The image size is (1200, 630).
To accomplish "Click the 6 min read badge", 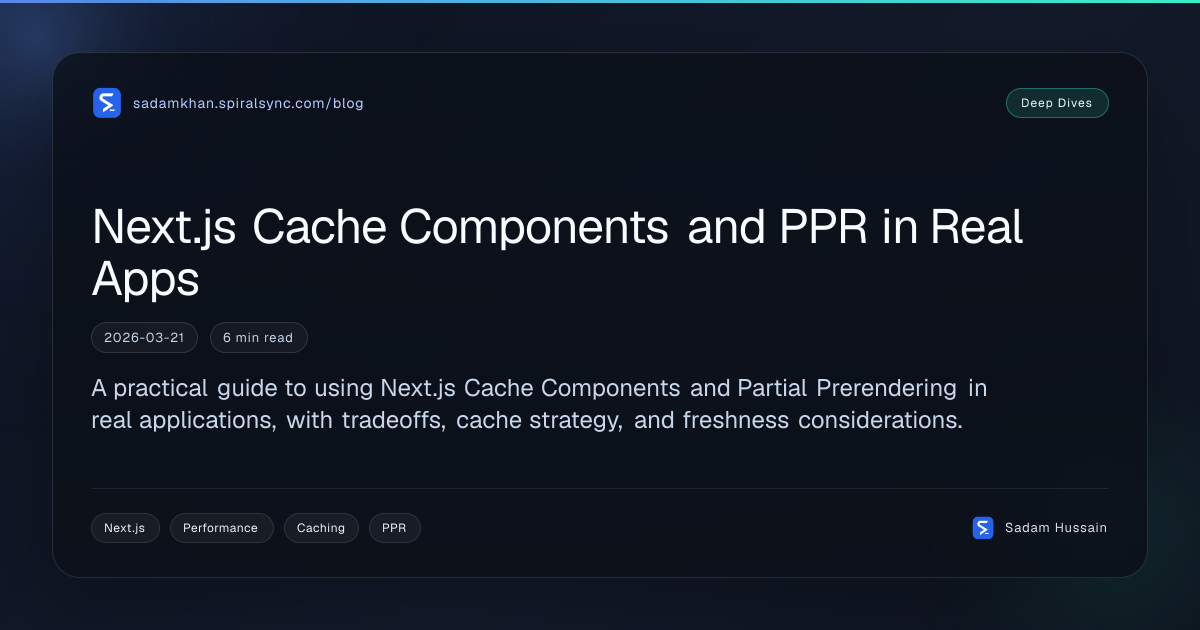I will 258,338.
